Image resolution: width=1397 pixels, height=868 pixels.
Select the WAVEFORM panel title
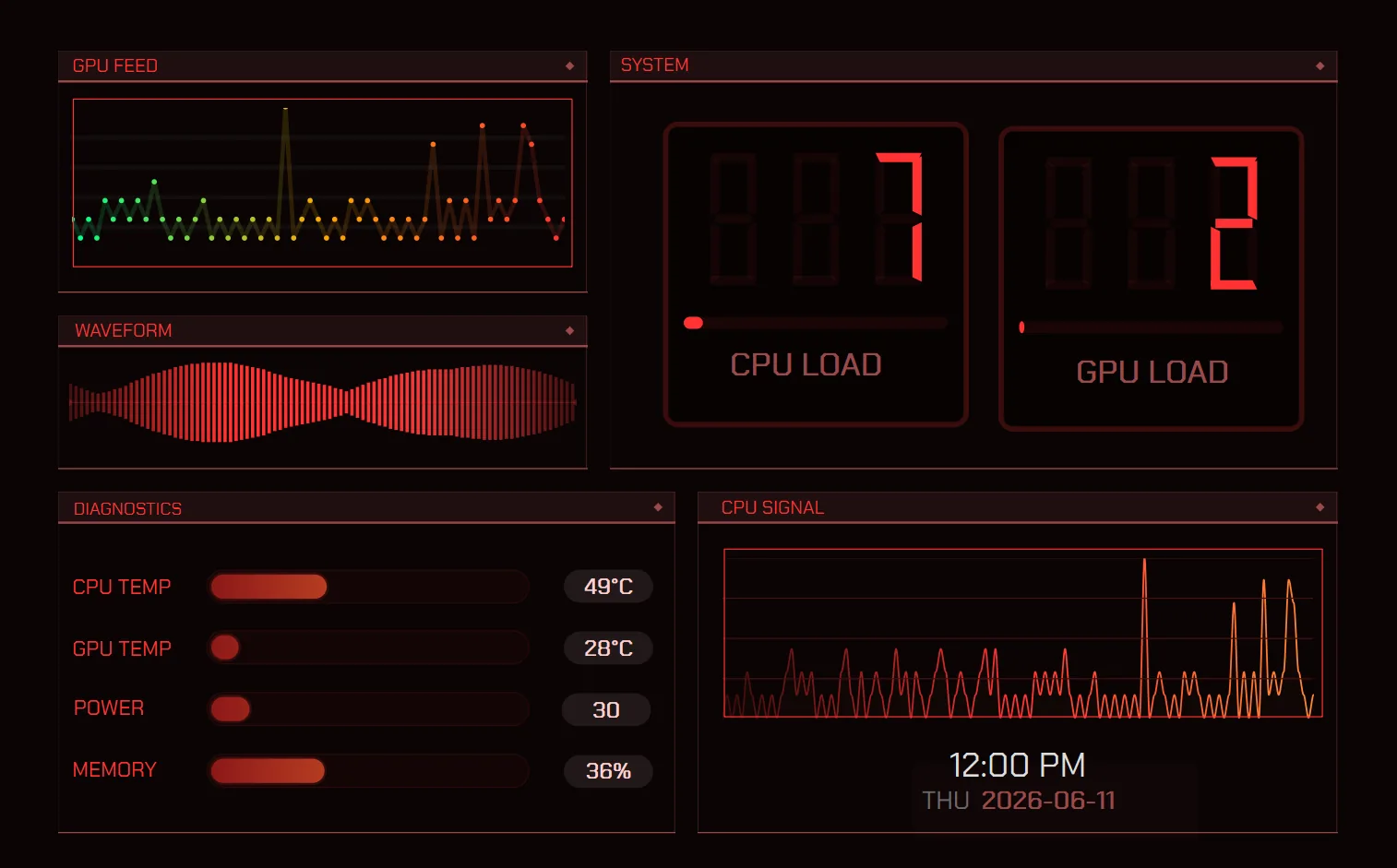[124, 331]
